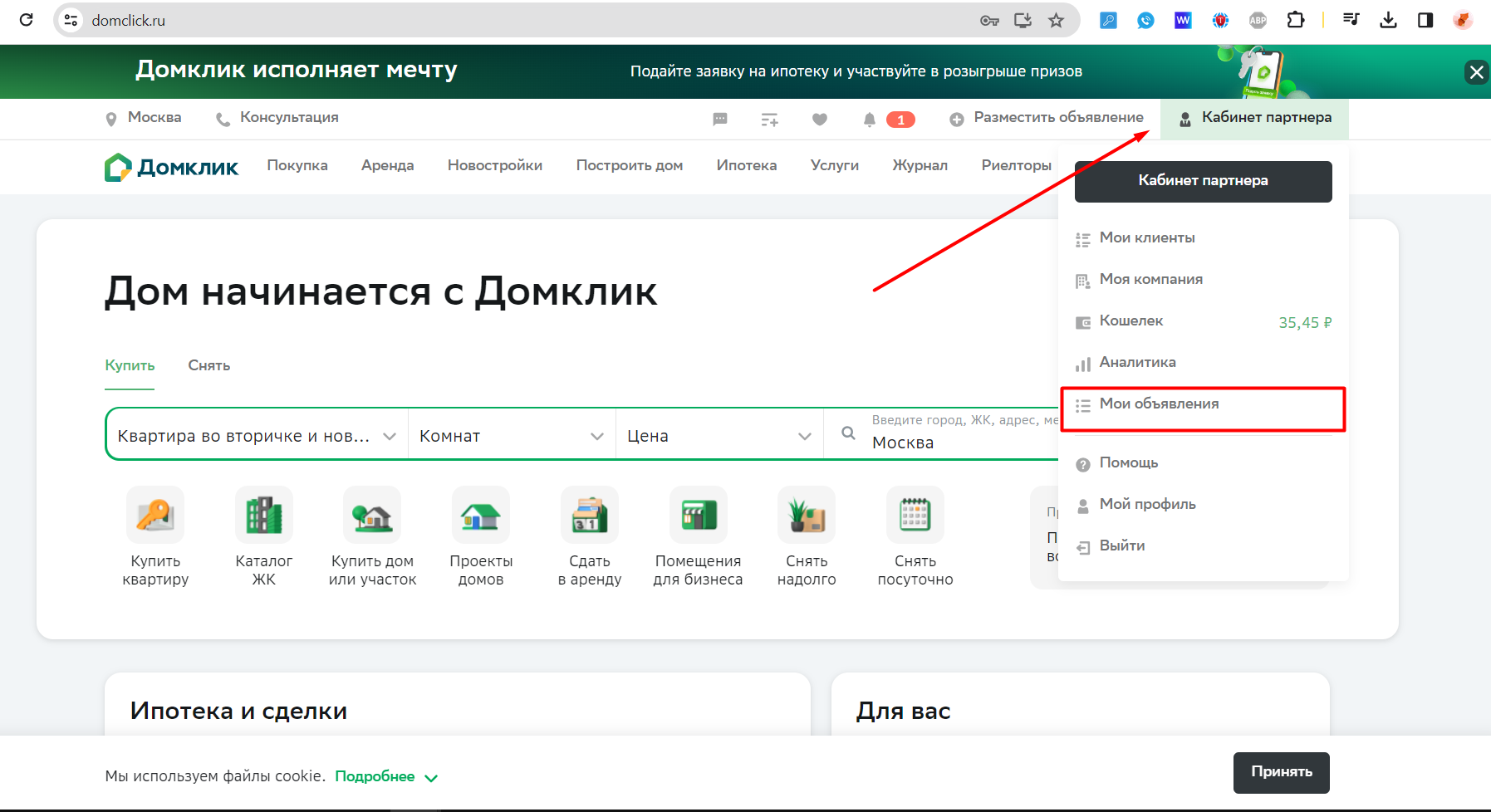
Task: Reload the page with the refresh icon
Action: click(x=27, y=20)
